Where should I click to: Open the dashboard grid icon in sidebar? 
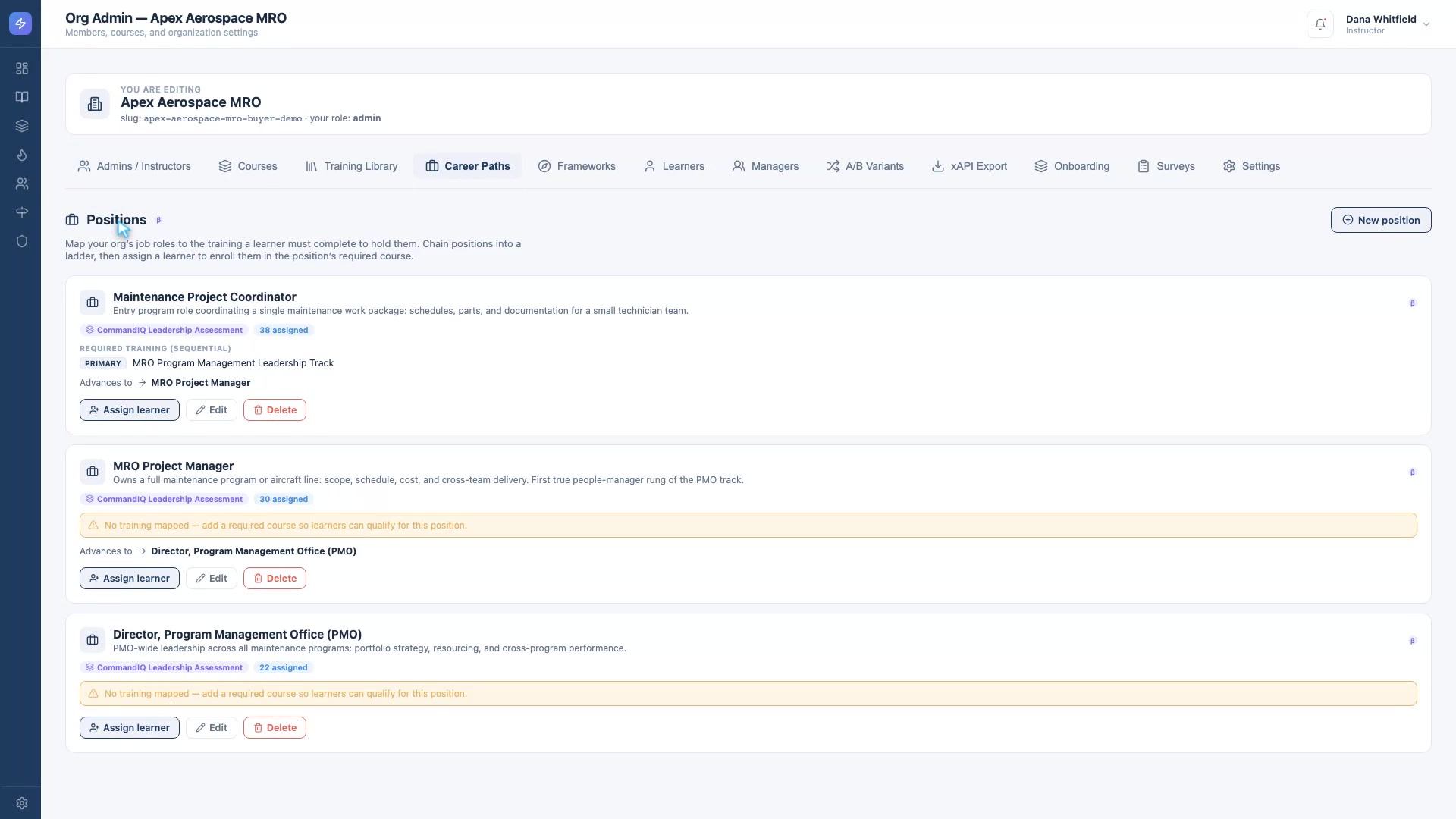tap(22, 68)
